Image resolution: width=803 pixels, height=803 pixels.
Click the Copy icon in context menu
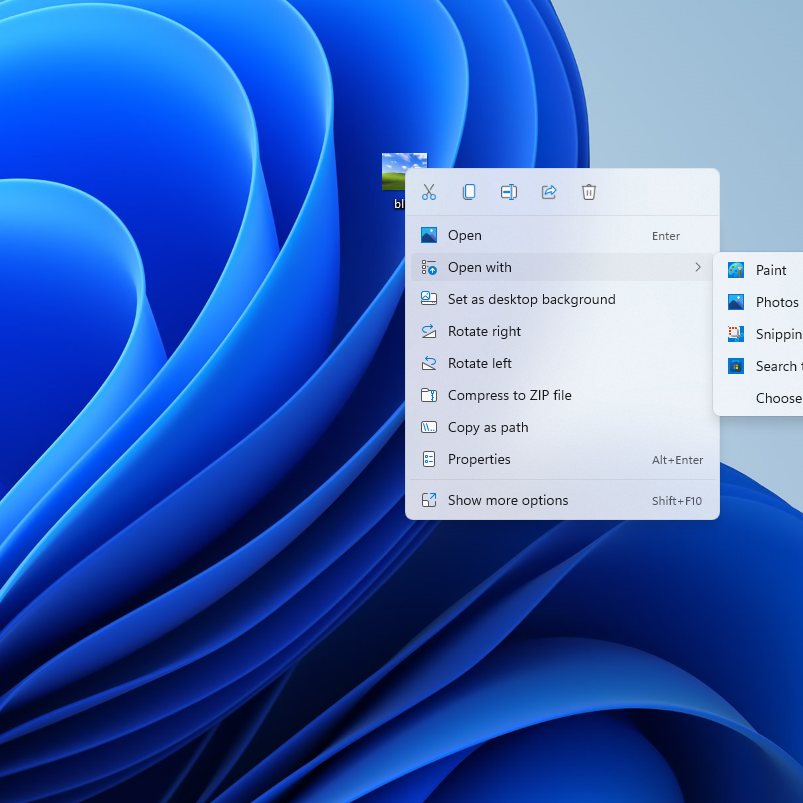coord(469,192)
